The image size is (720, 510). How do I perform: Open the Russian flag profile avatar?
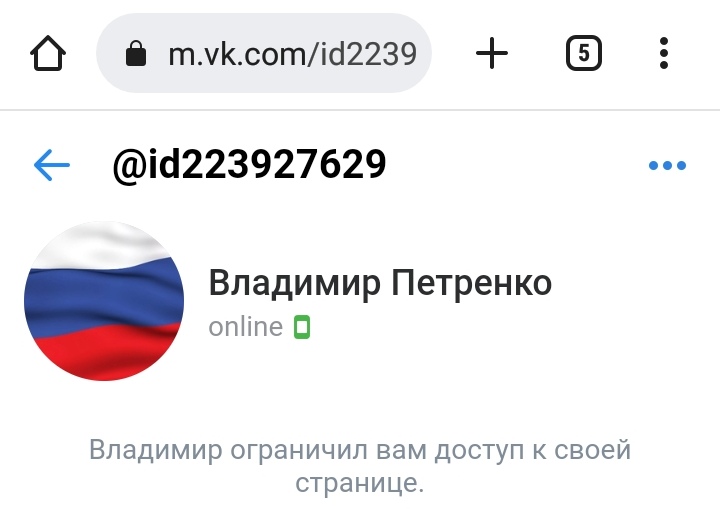(104, 301)
